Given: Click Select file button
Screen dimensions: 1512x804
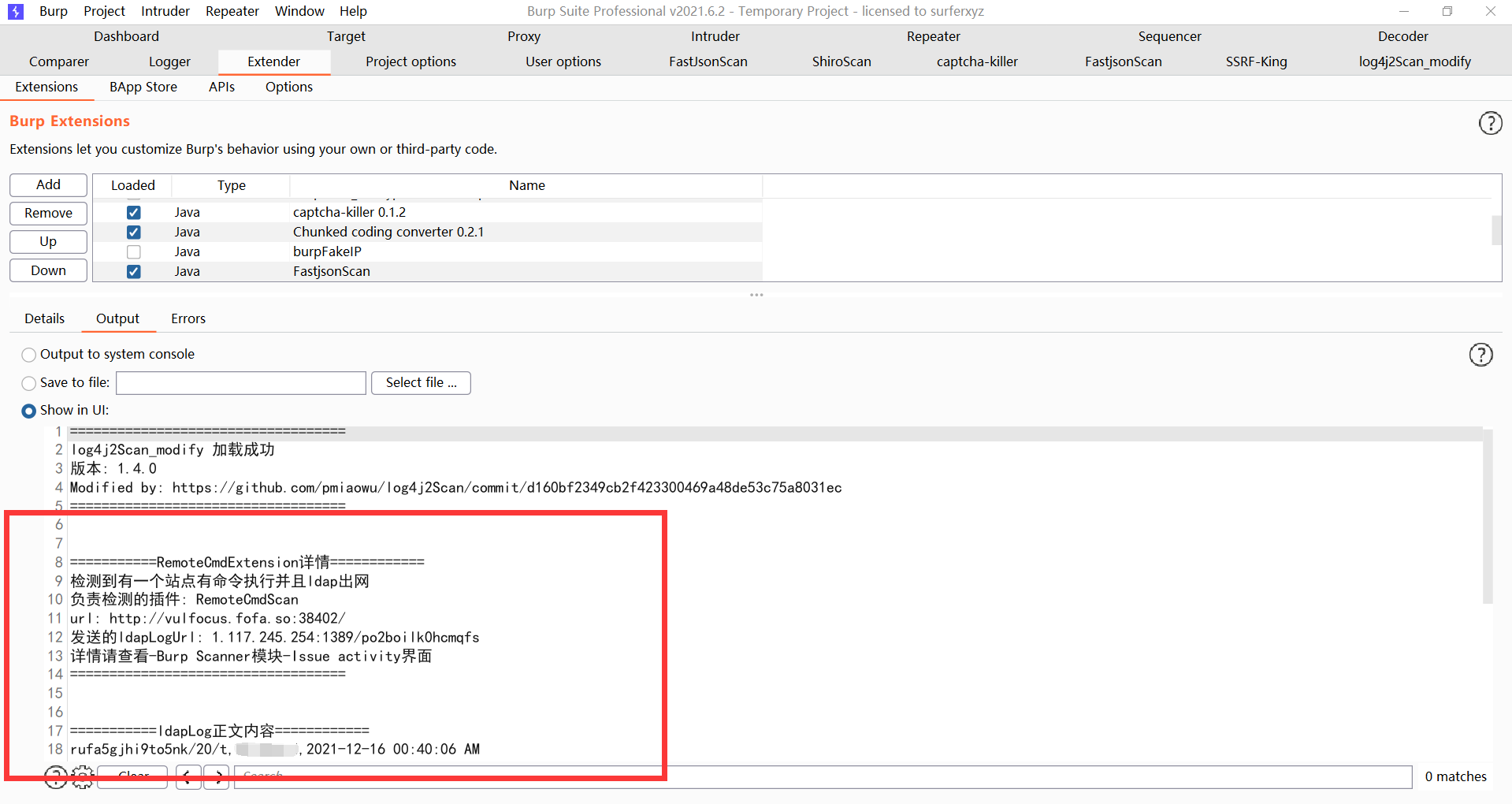Looking at the screenshot, I should pos(421,383).
